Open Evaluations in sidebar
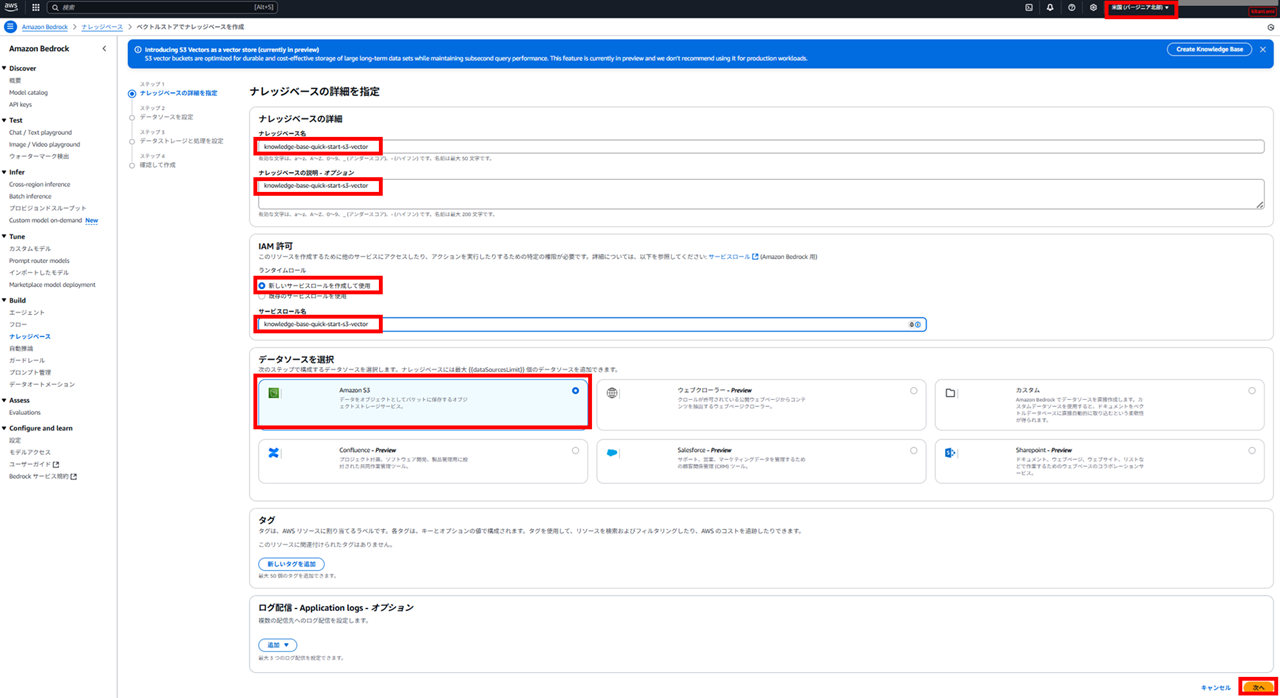 coord(25,412)
